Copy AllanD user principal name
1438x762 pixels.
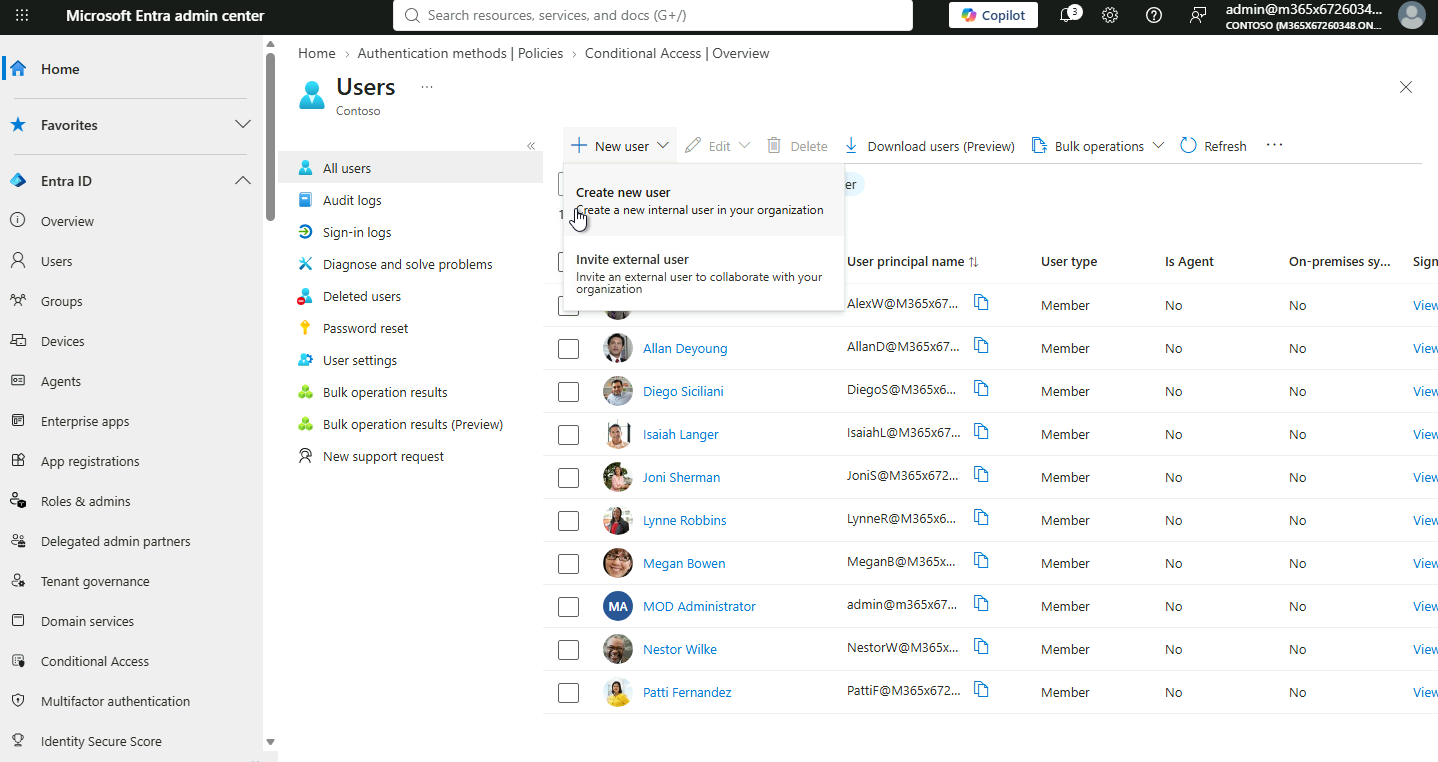click(x=981, y=346)
